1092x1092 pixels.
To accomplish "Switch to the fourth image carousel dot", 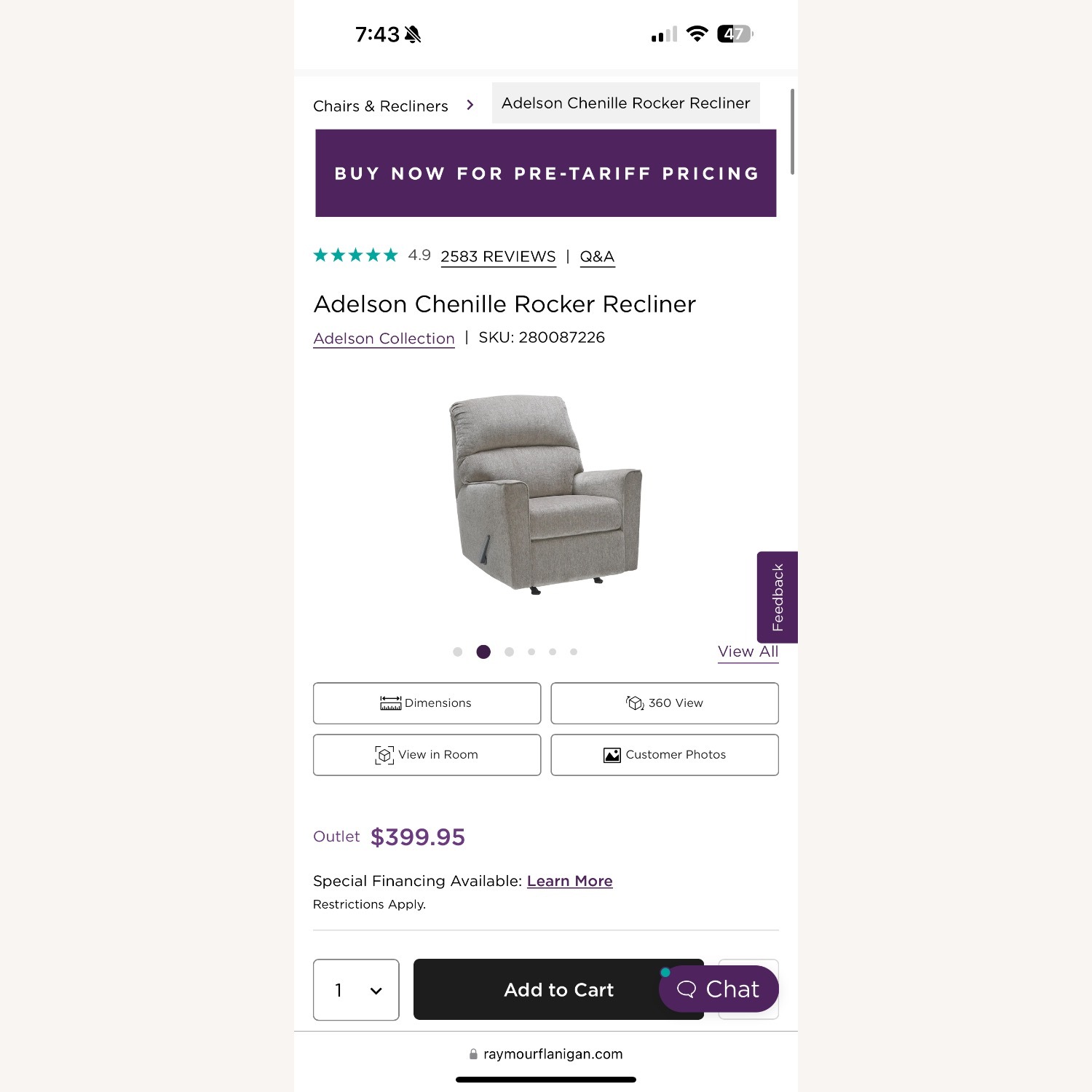I will point(531,652).
